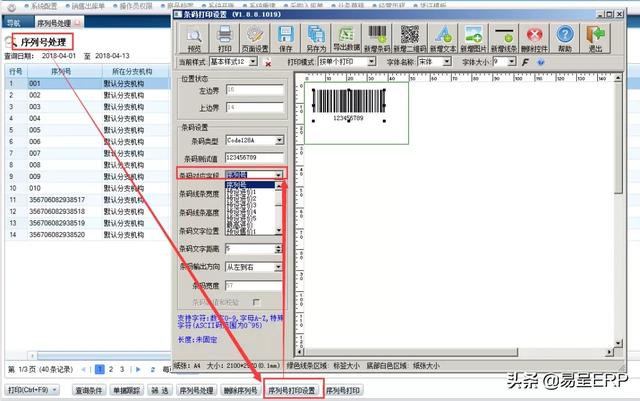Click the 预览 preview icon
Image resolution: width=640 pixels, height=401 pixels.
point(194,39)
